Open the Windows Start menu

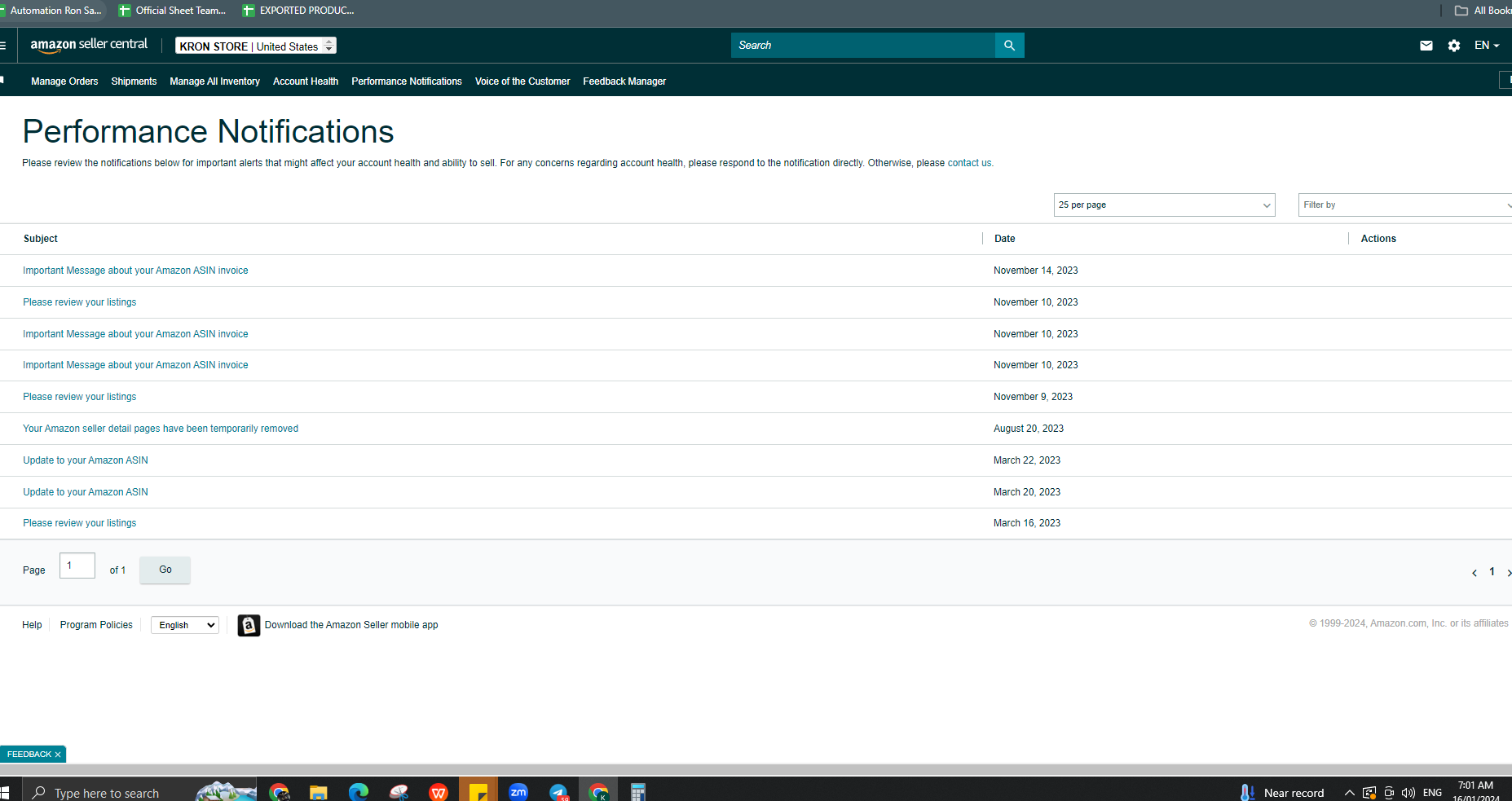point(4,792)
